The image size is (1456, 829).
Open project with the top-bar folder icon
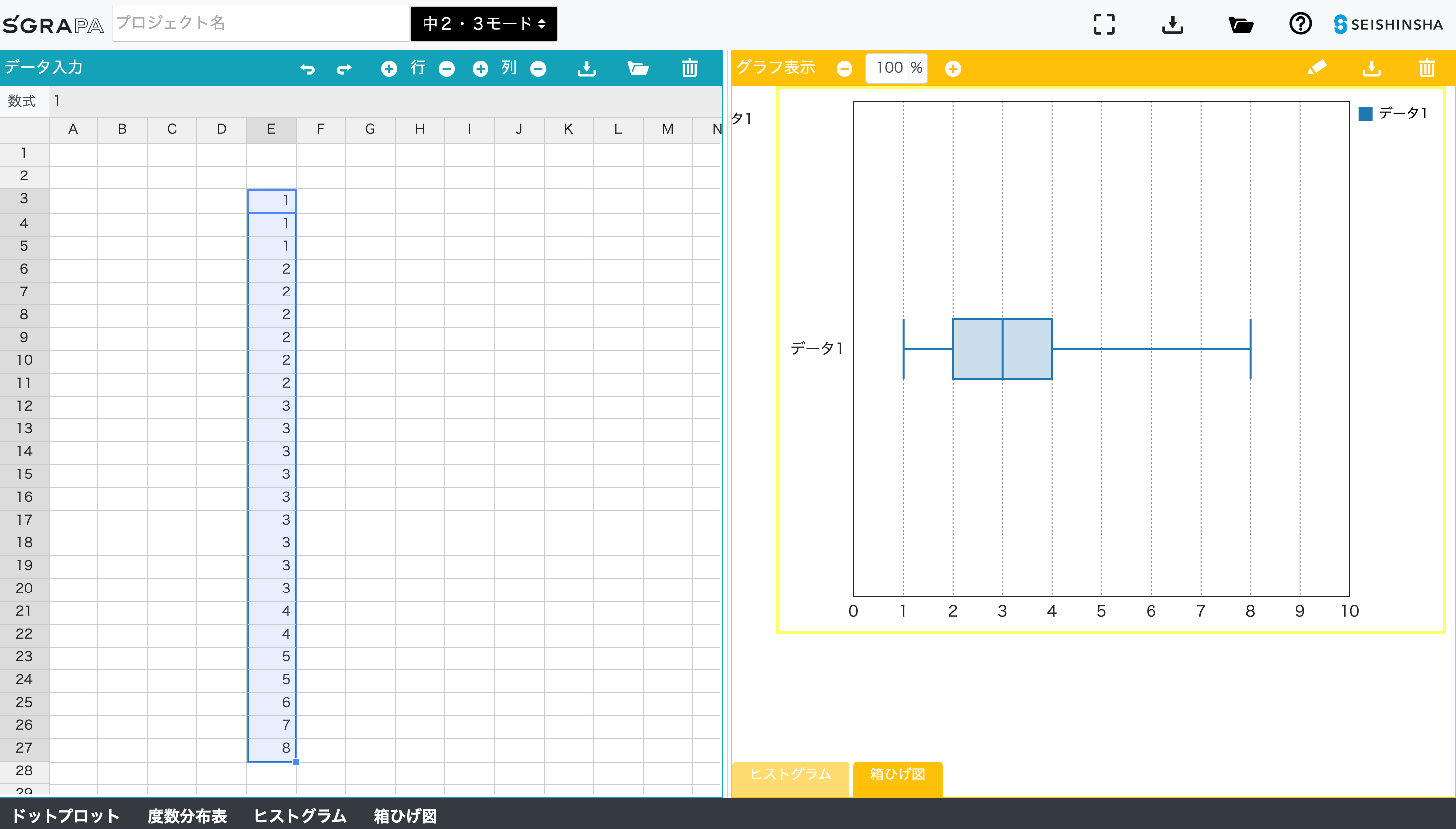point(1241,24)
